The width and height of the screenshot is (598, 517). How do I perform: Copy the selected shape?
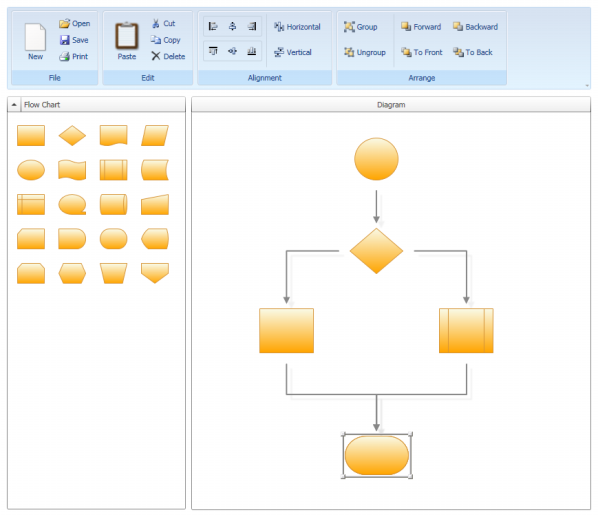tap(166, 40)
